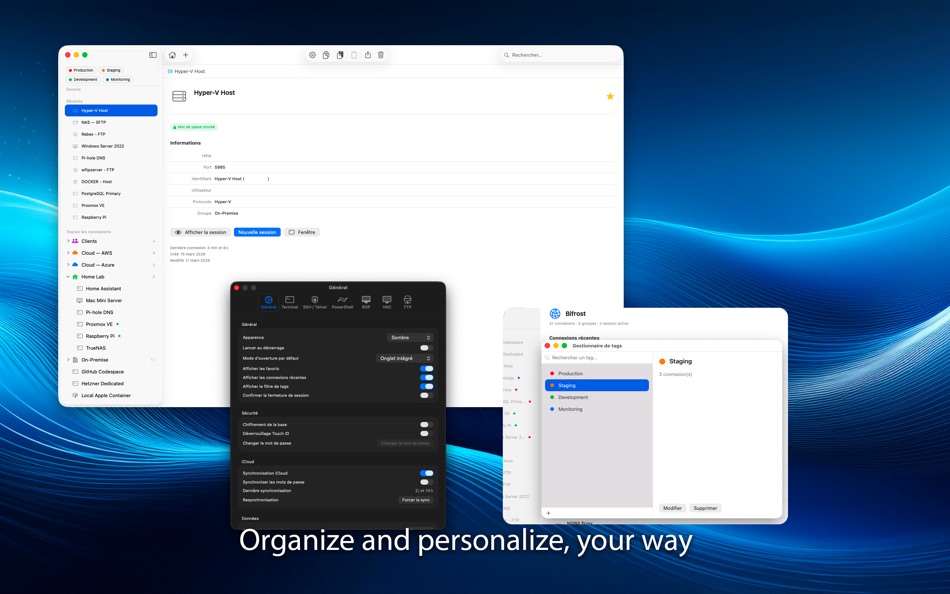Screen dimensions: 950x594
Task: Click 'Afficher la session' button
Action: [201, 232]
